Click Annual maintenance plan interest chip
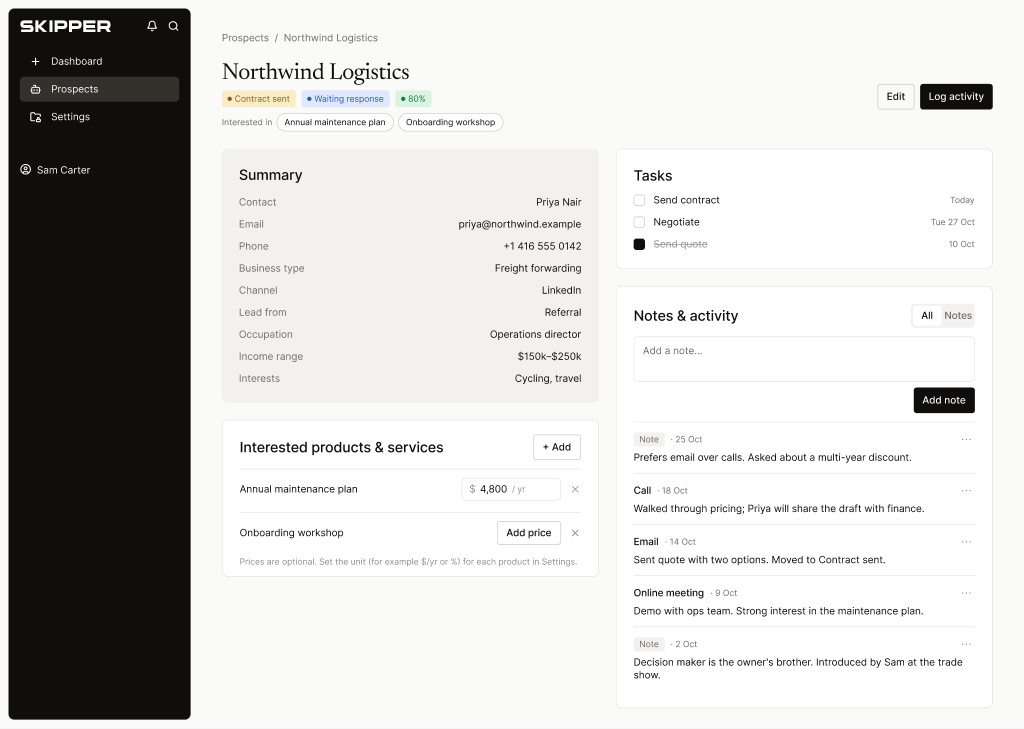1024x729 pixels. coord(335,122)
